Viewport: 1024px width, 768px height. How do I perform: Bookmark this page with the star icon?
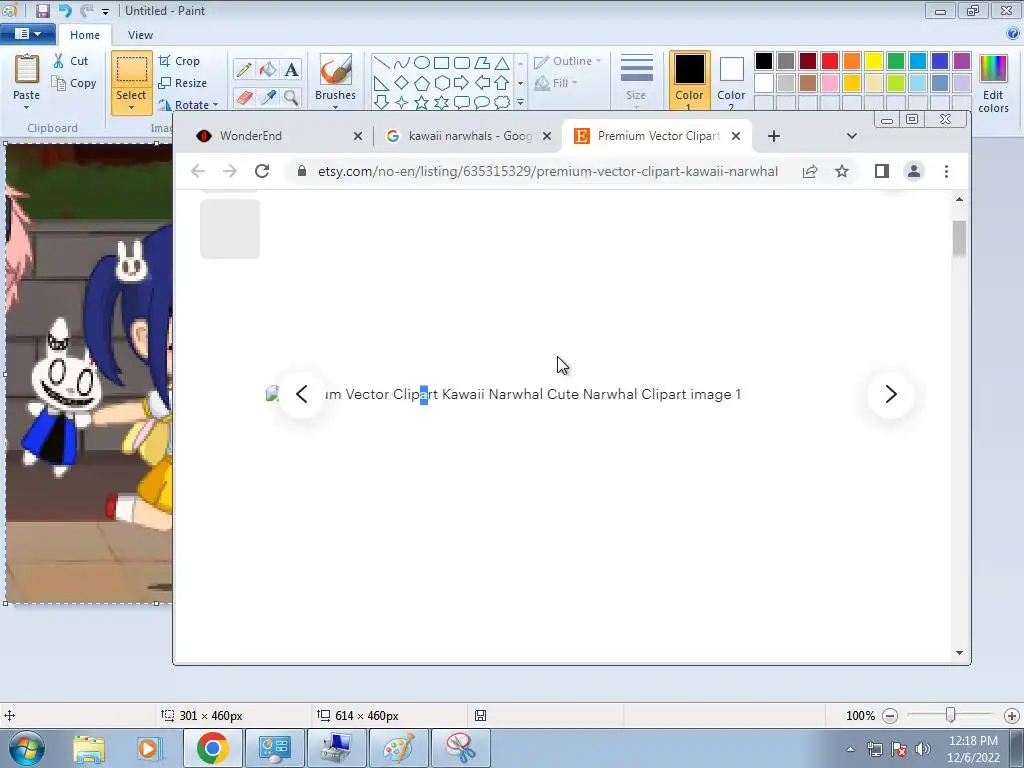pos(842,171)
